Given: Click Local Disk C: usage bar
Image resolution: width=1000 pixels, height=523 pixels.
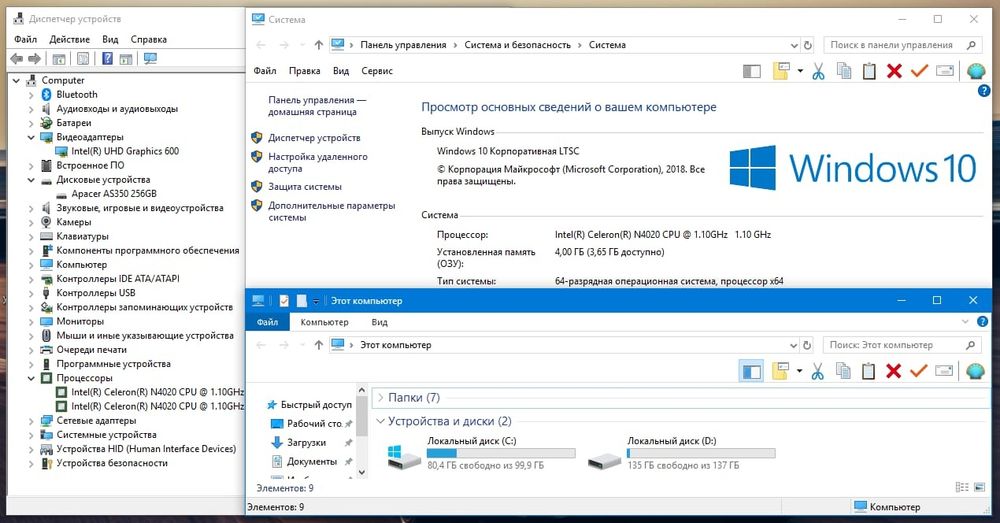Looking at the screenshot, I should pos(501,453).
